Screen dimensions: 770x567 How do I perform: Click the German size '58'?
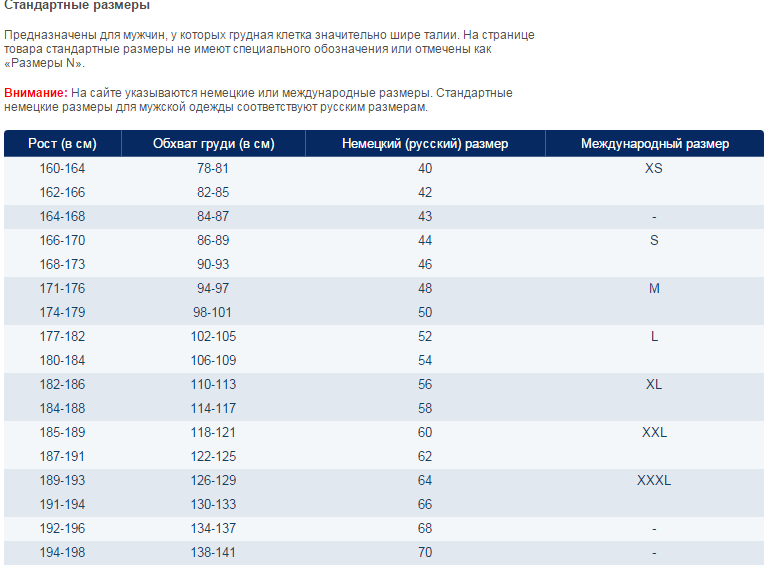pyautogui.click(x=425, y=408)
